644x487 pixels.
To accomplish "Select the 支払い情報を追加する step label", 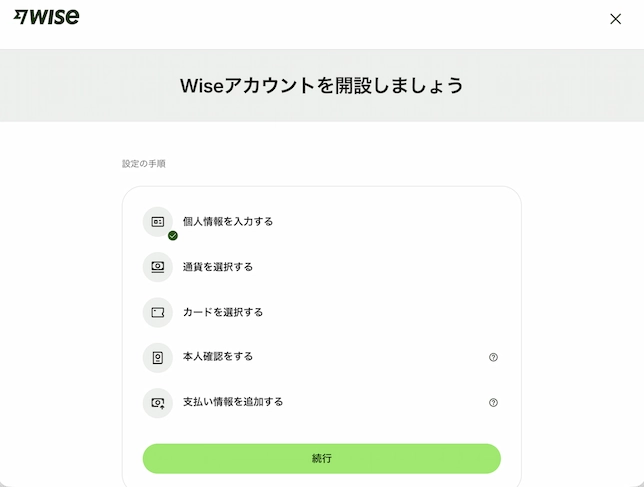I will [x=233, y=402].
